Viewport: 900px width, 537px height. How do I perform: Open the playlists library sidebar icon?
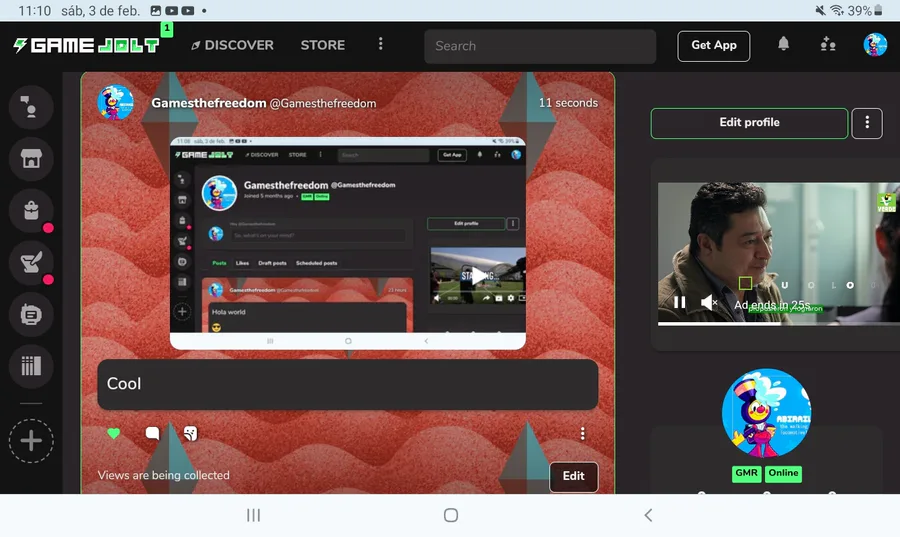pyautogui.click(x=31, y=366)
